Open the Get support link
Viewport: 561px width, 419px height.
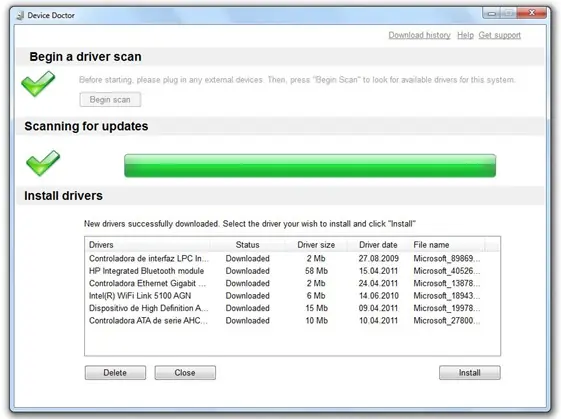pos(499,35)
